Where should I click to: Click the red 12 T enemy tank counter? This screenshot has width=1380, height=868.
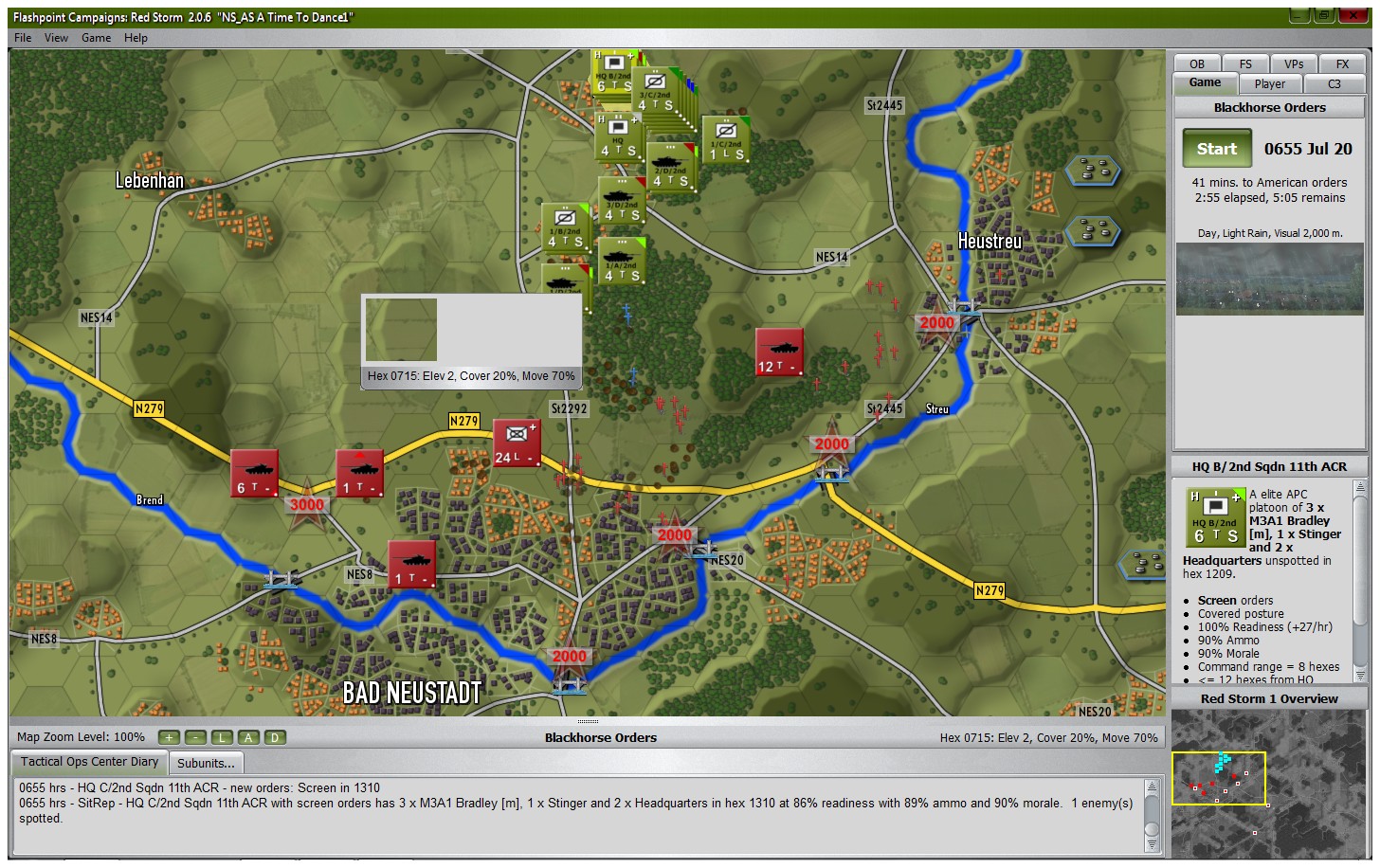point(779,352)
